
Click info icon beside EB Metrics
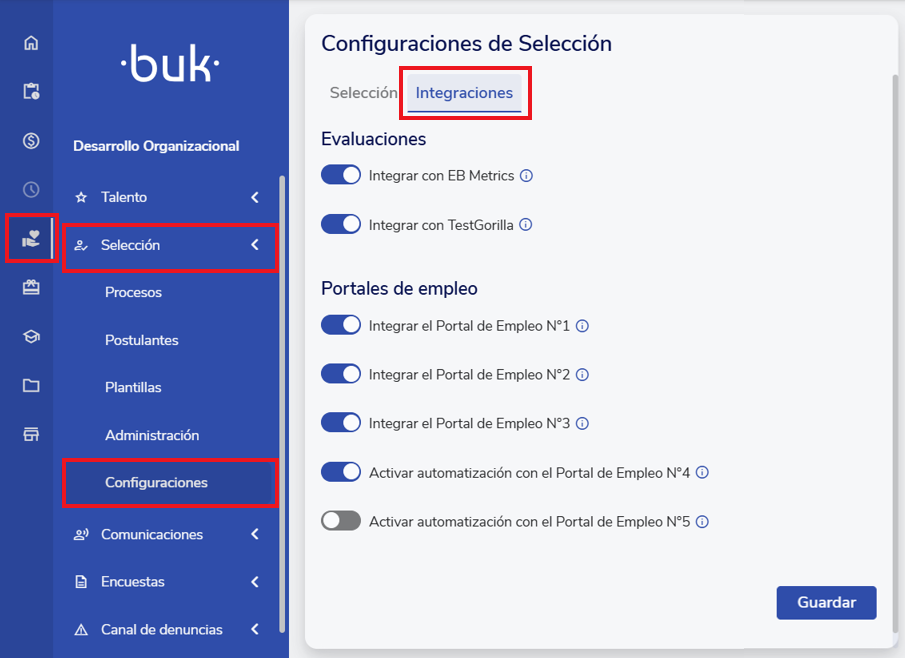click(x=527, y=176)
